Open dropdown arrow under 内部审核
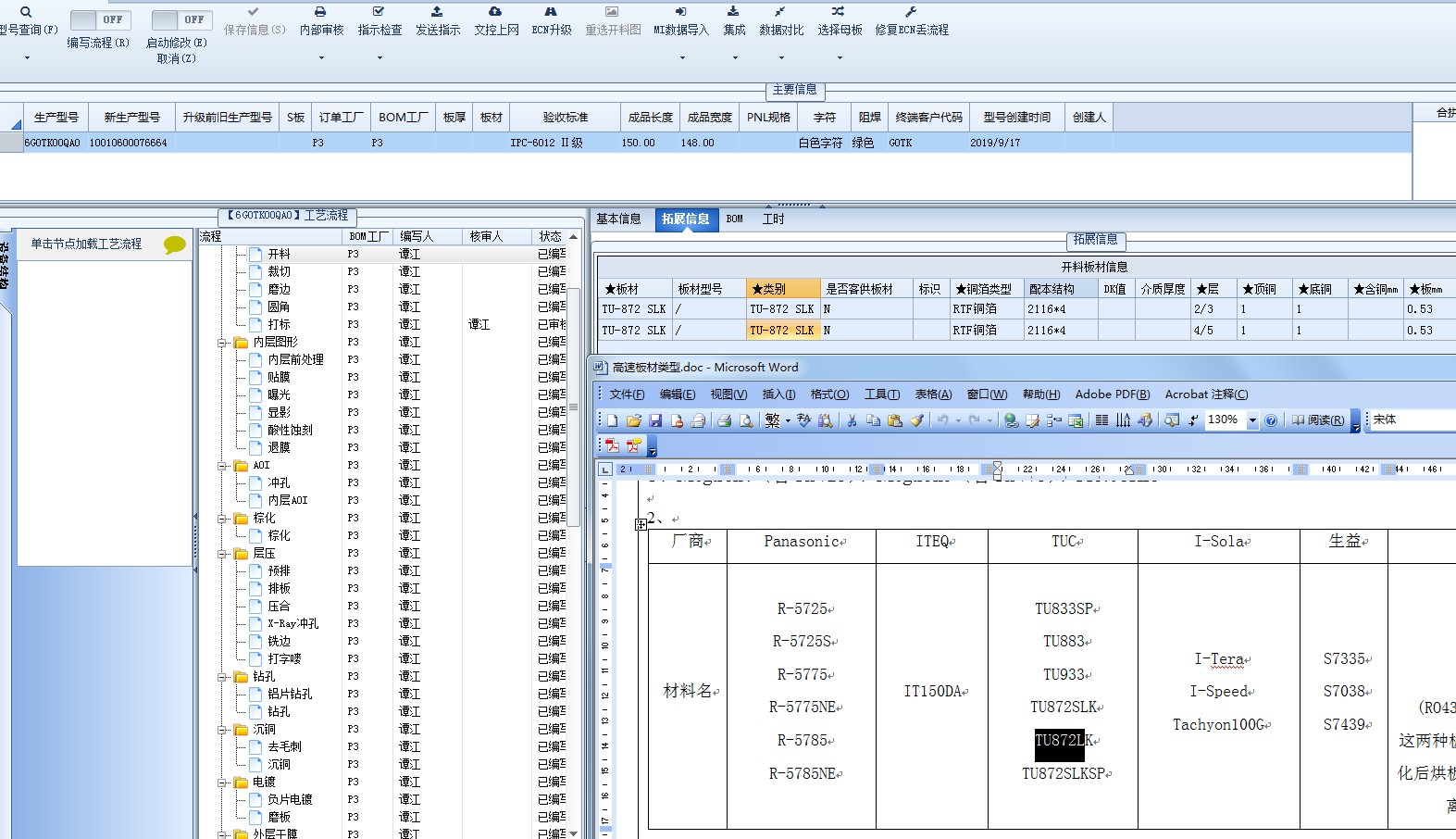Viewport: 1456px width, 839px height. coord(321,57)
